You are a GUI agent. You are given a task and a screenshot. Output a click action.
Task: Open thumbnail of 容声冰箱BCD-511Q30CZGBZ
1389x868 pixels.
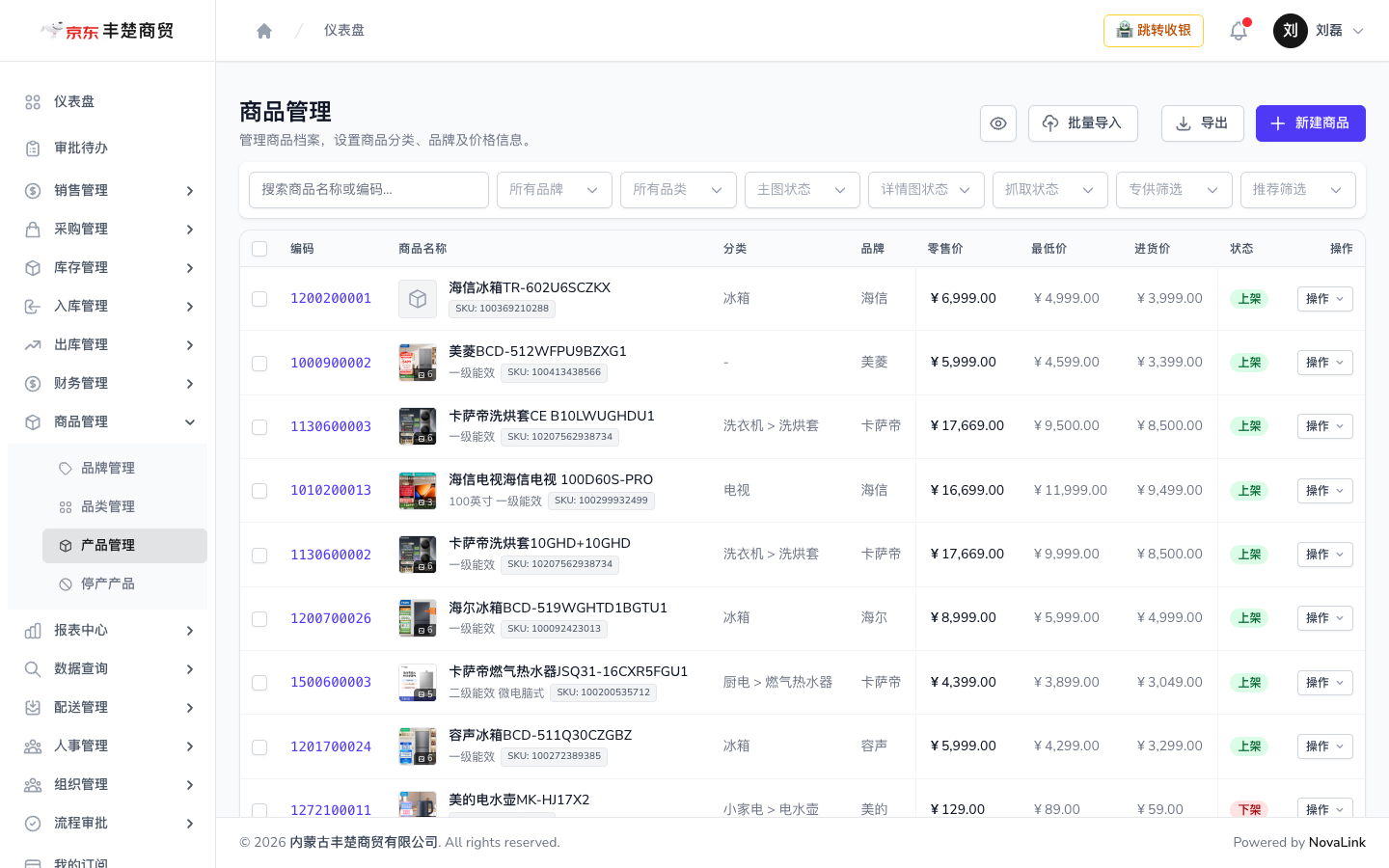click(418, 746)
